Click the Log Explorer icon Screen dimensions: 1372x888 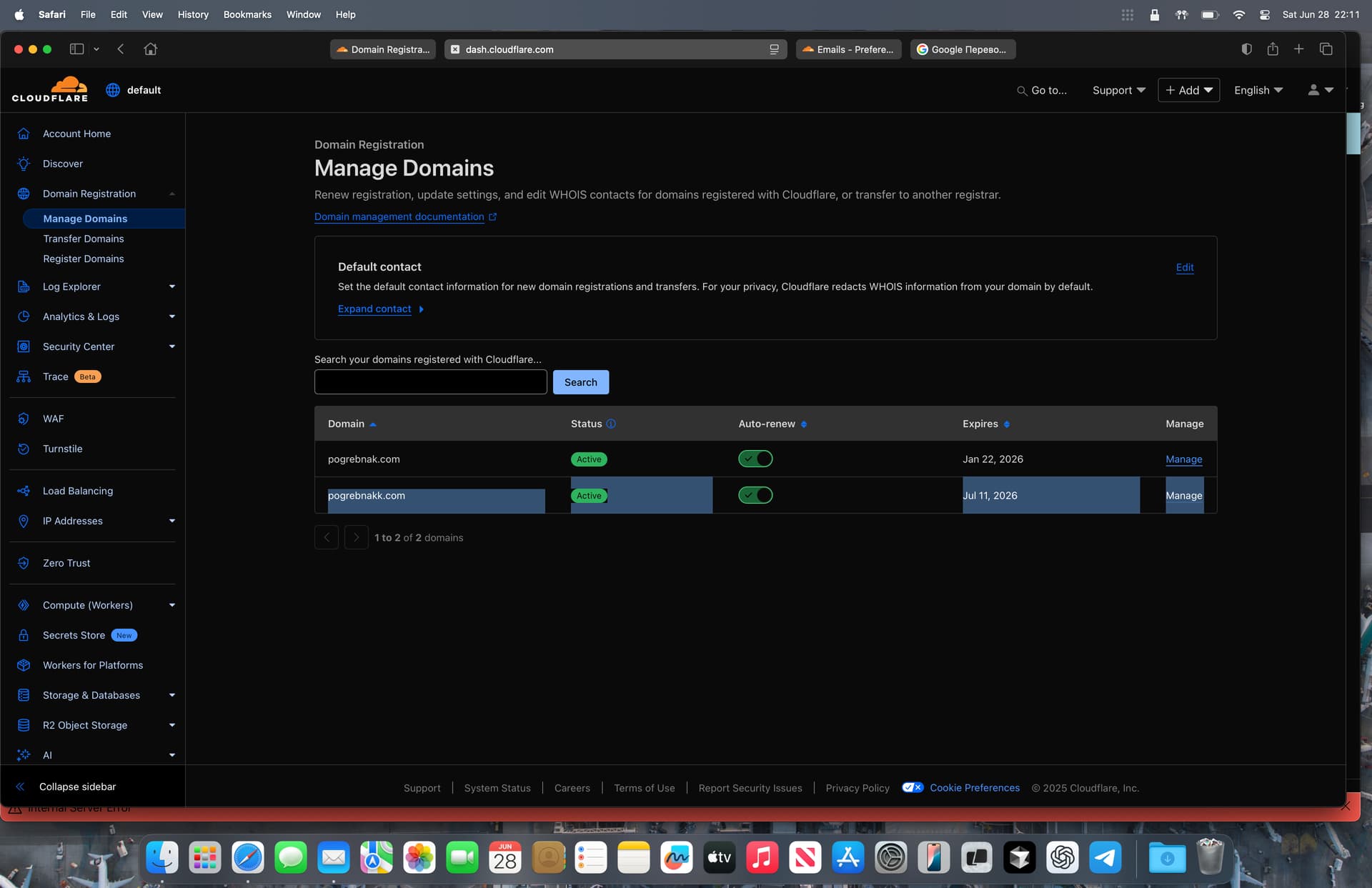coord(24,286)
